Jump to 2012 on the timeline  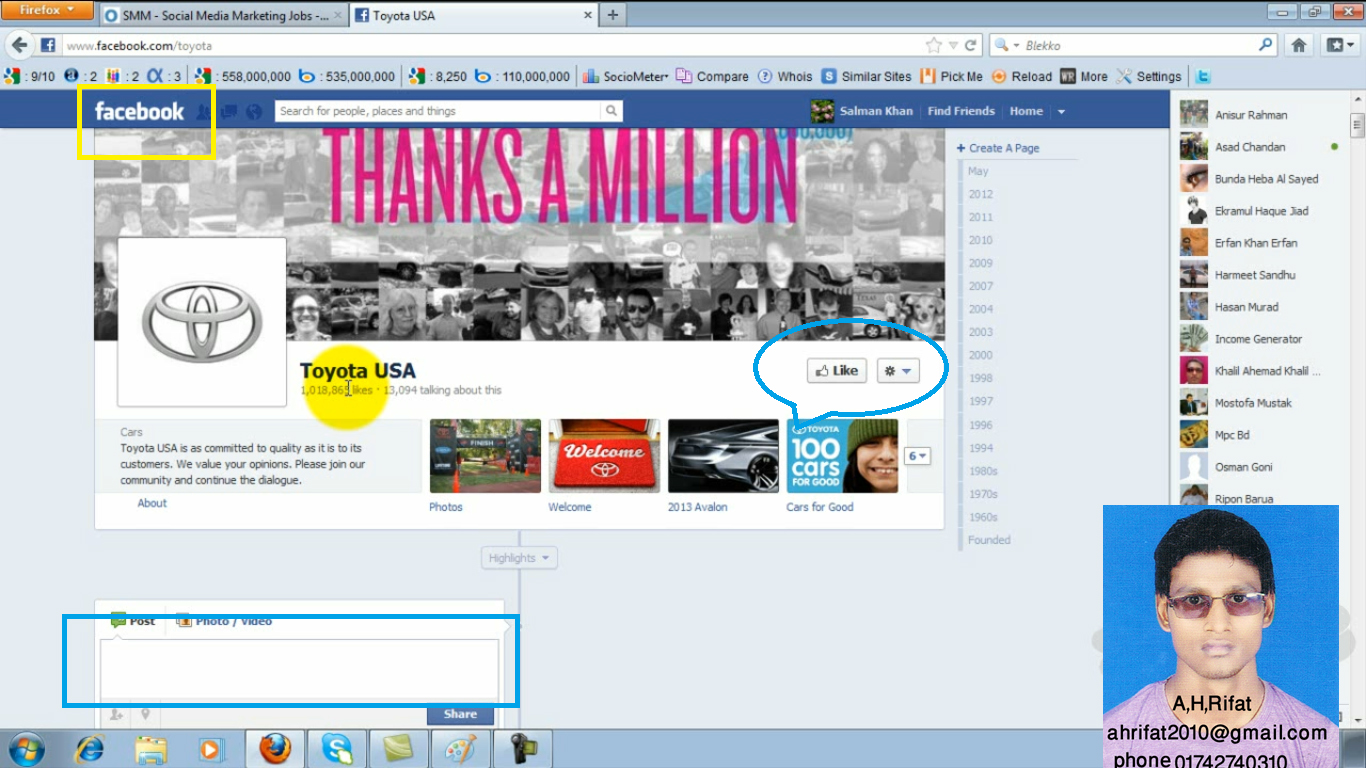coord(981,194)
